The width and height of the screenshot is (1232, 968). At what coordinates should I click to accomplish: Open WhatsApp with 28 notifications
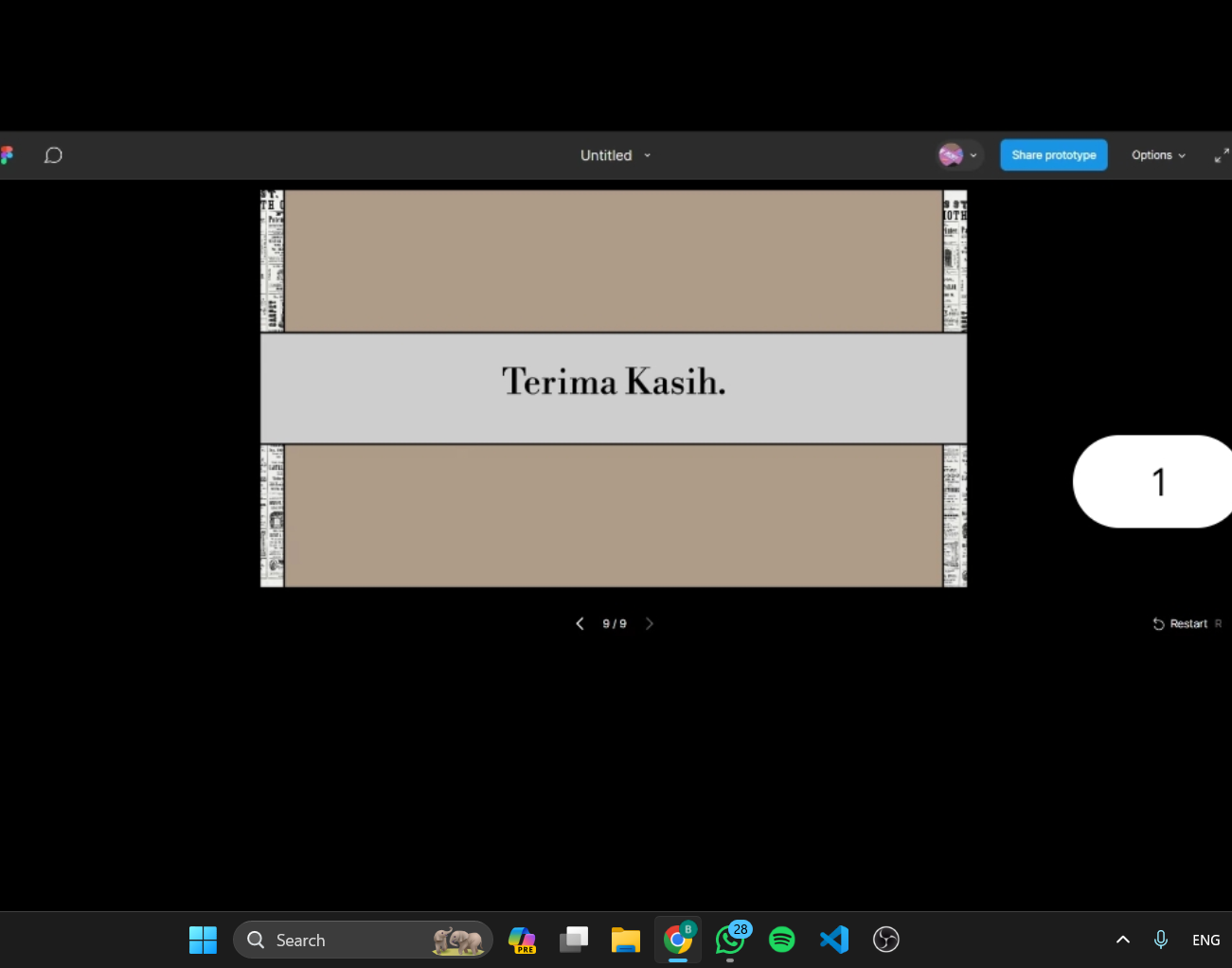(x=730, y=940)
